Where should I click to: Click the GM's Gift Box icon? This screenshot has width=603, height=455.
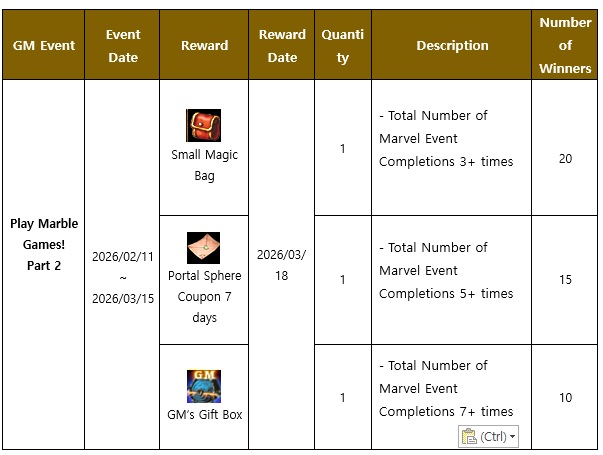[x=203, y=386]
